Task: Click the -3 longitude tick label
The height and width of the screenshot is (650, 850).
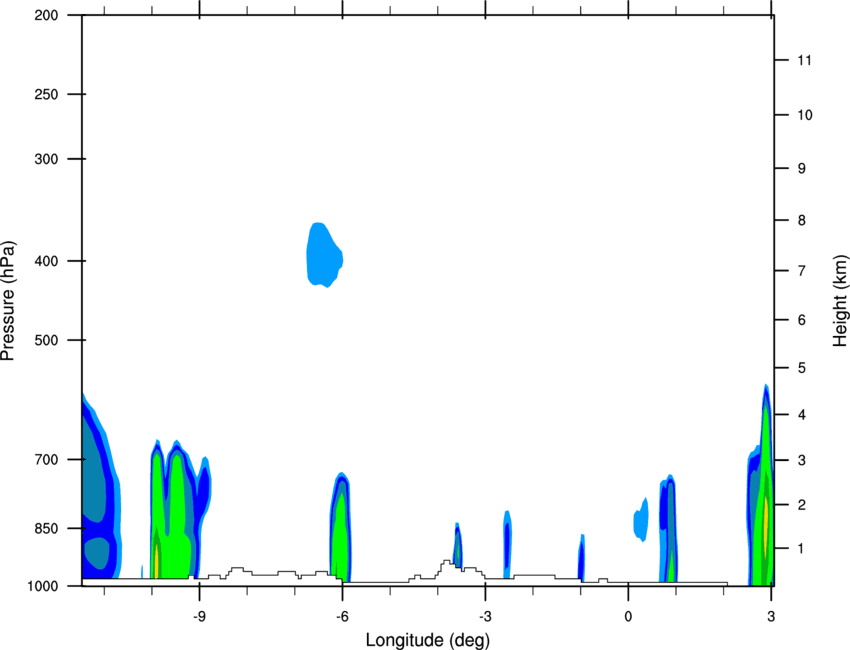Action: coord(485,616)
